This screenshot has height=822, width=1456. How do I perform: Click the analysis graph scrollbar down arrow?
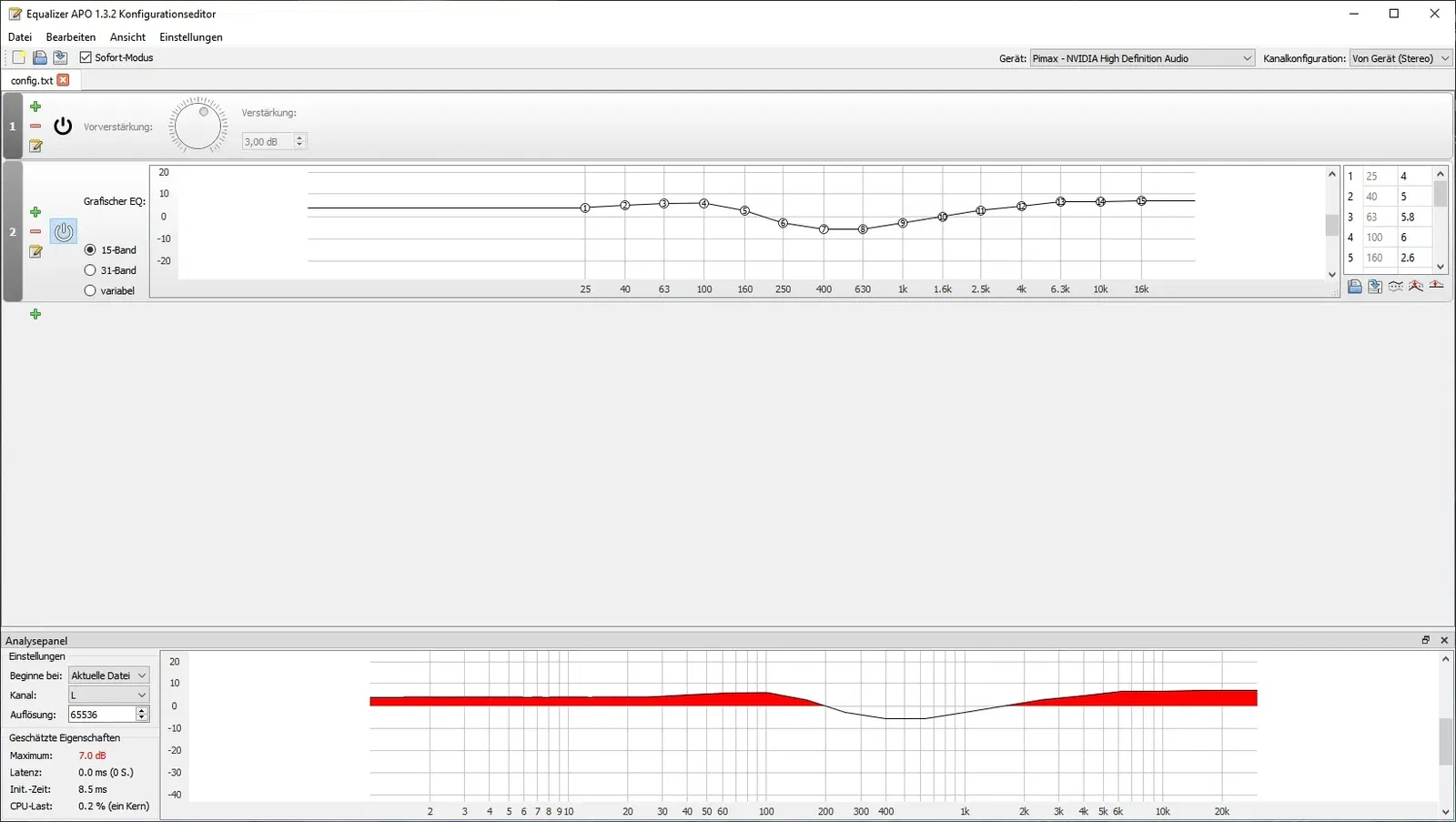coord(1445,812)
